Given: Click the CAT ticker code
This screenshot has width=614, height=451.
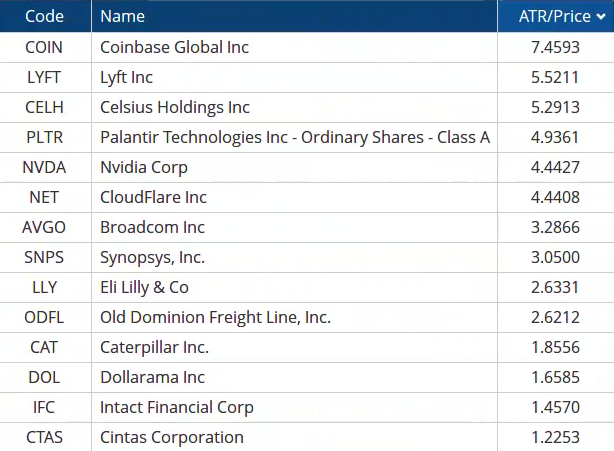Looking at the screenshot, I should pos(44,347).
